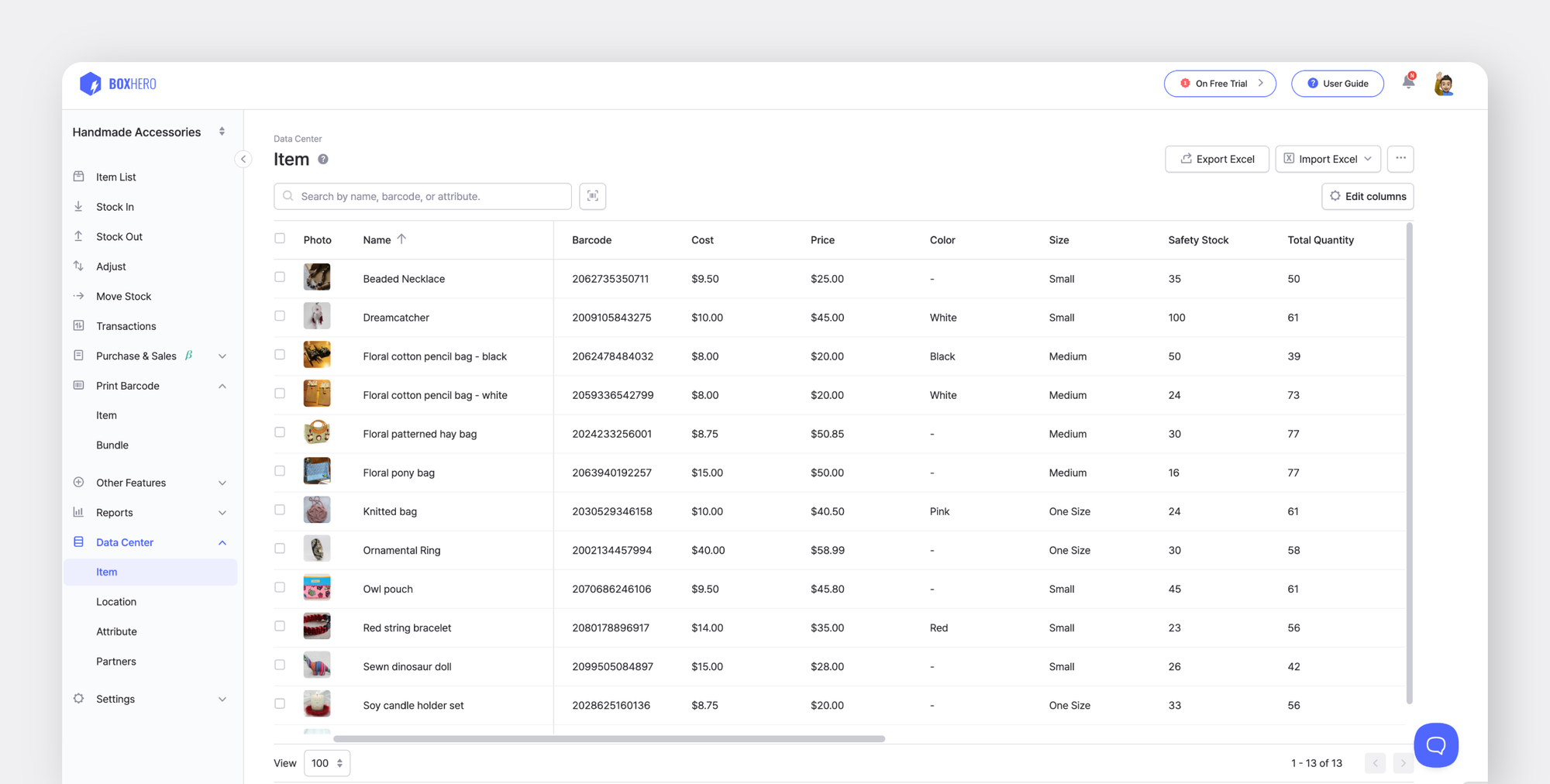Click the Move Stock arrow icon
The image size is (1550, 784).
(x=79, y=296)
